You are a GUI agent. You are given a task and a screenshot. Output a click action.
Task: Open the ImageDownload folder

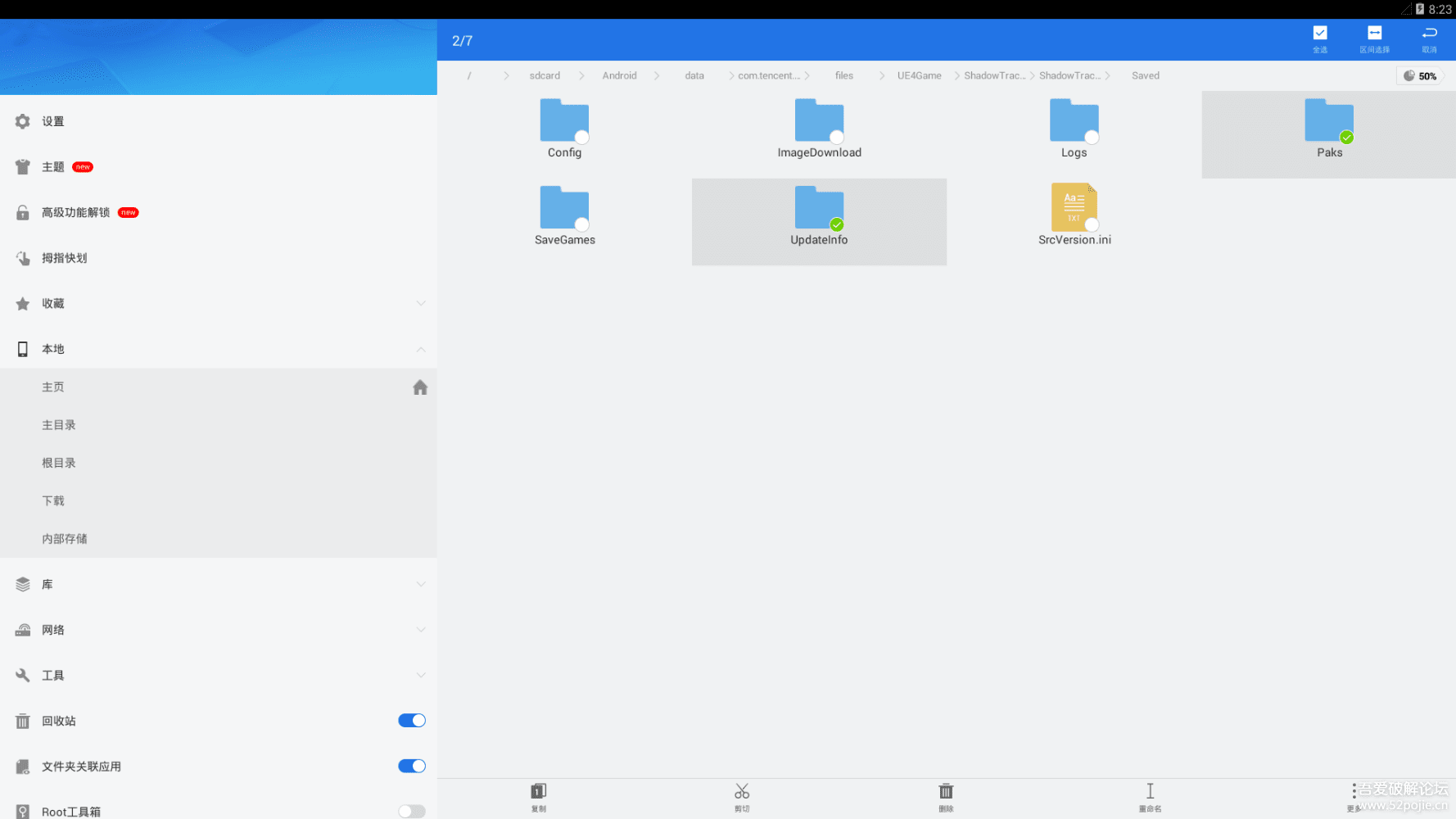(819, 129)
